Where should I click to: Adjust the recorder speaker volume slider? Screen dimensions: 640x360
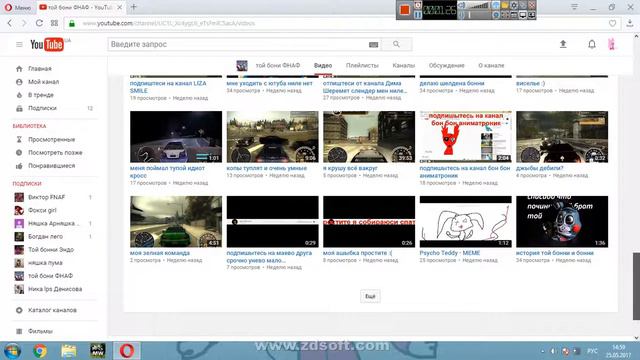(478, 5)
